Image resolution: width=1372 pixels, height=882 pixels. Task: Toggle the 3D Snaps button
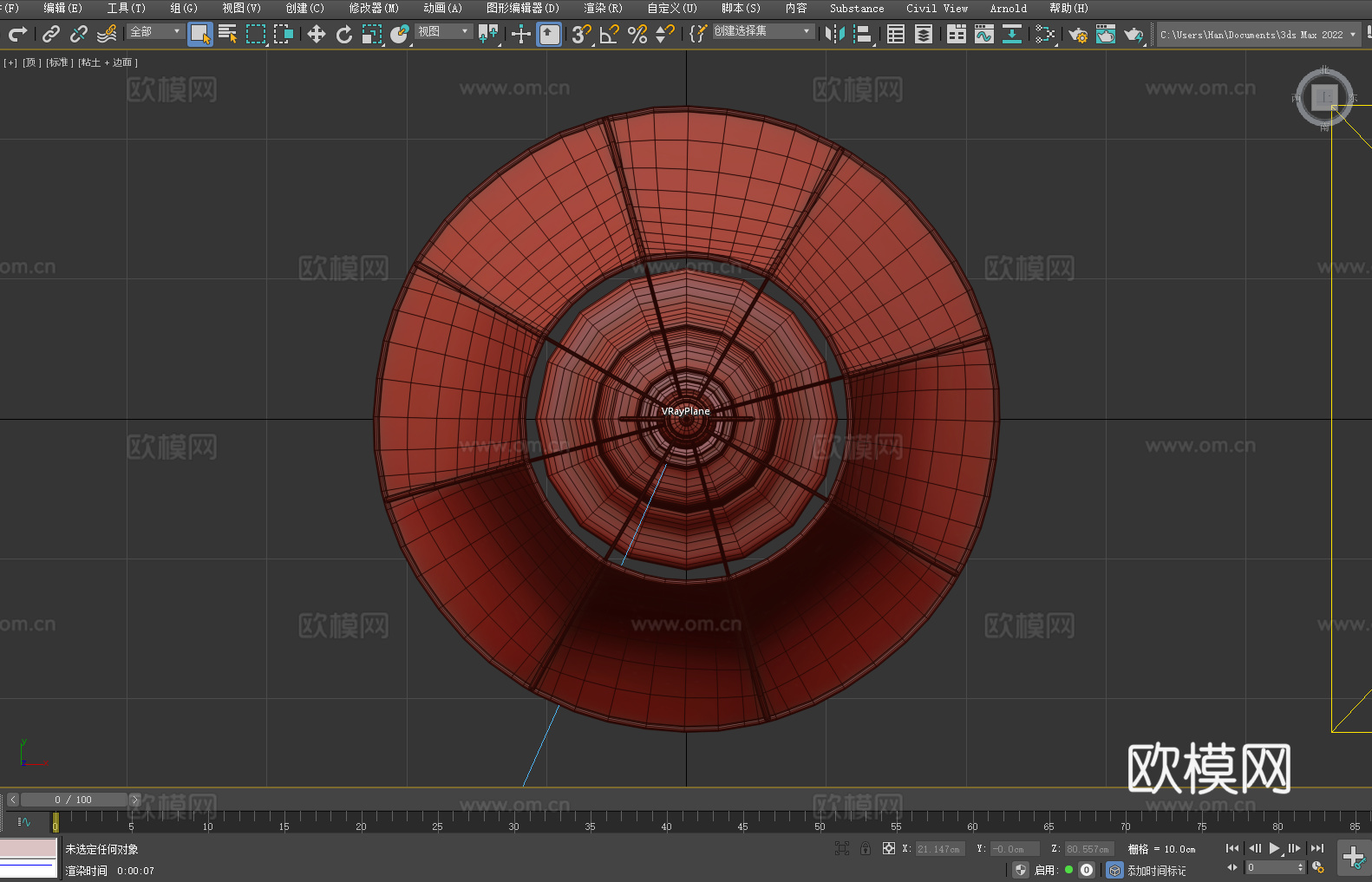[581, 34]
